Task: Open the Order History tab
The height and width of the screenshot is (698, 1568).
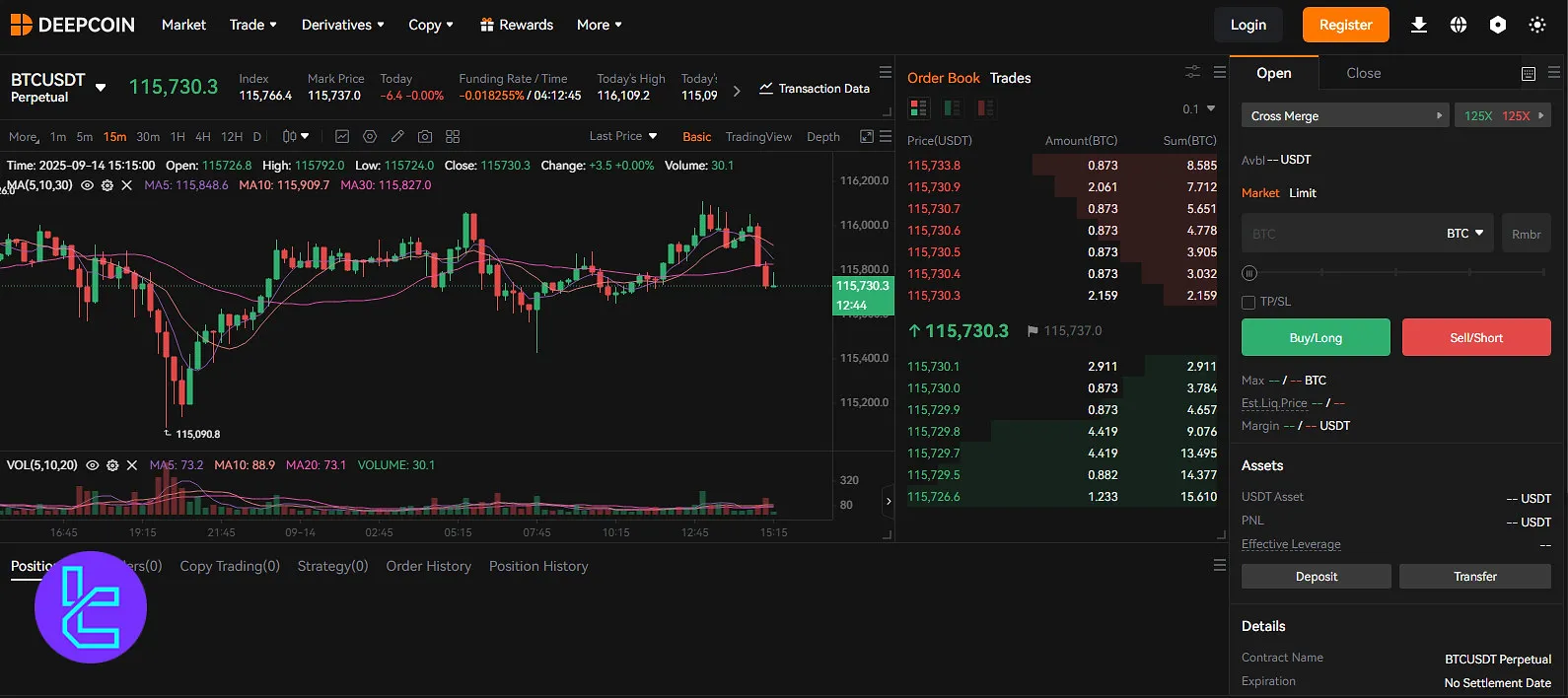Action: [x=429, y=566]
